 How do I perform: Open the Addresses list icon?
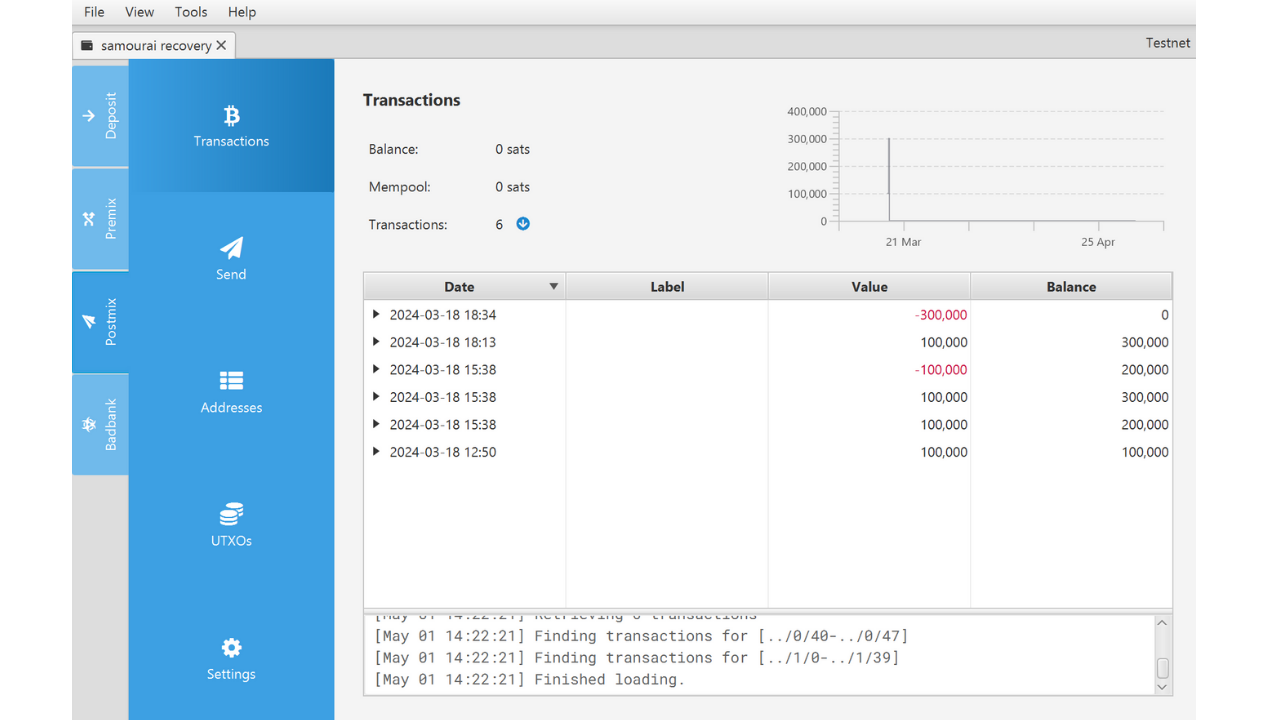point(231,381)
